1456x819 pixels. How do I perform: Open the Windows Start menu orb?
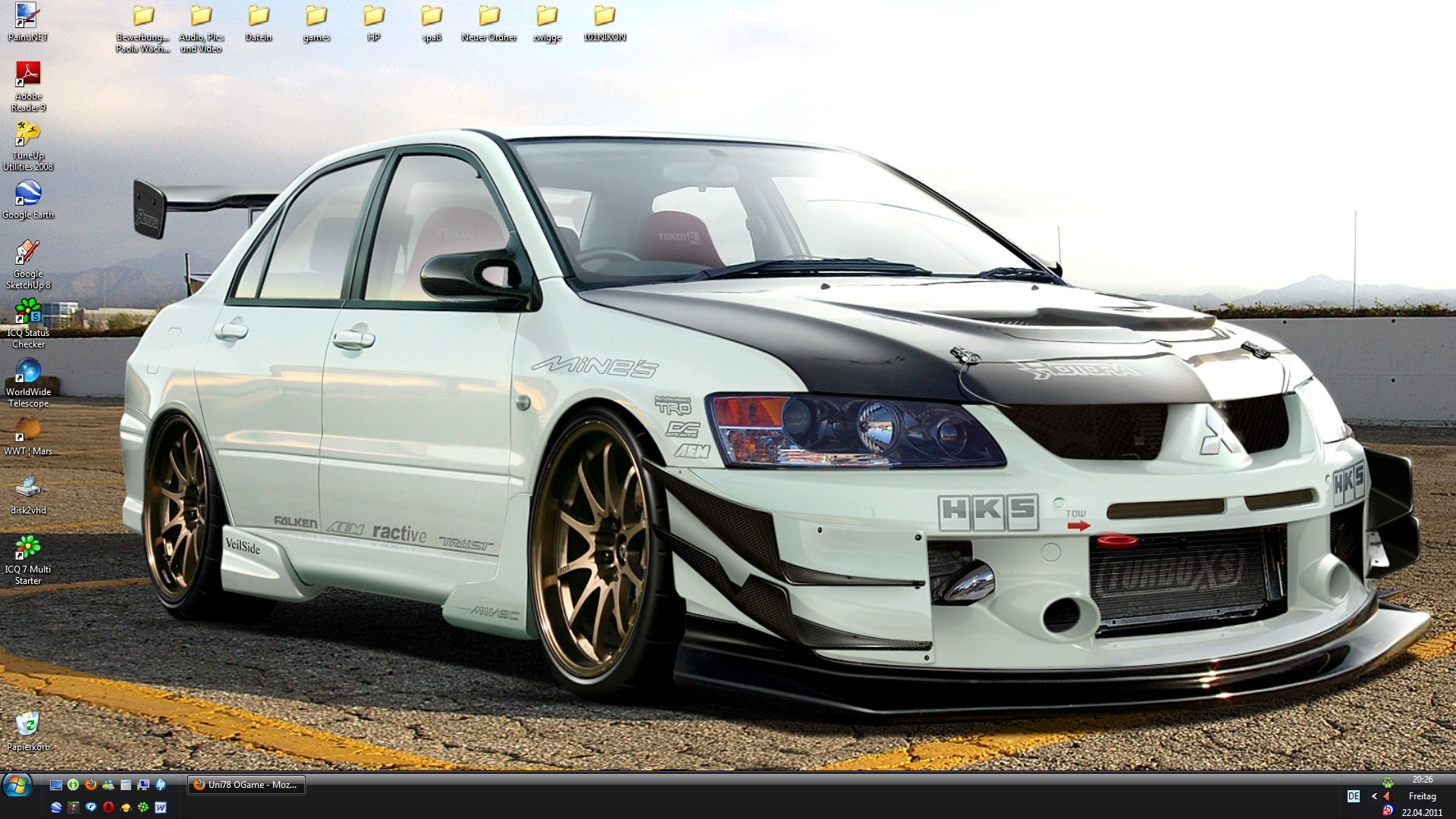point(17,785)
